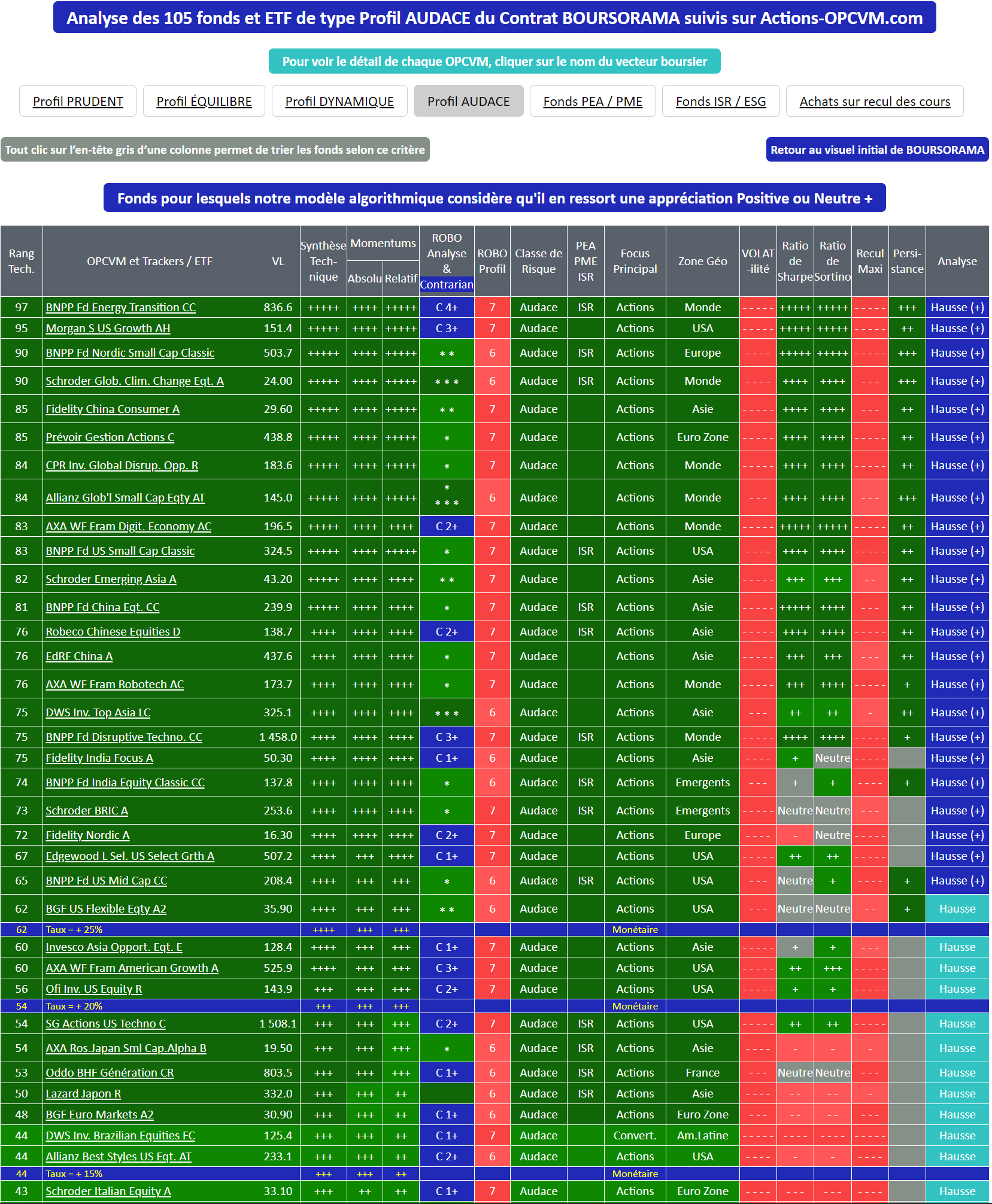The image size is (992, 1204).
Task: Click the Contrarian header link
Action: coord(447,284)
